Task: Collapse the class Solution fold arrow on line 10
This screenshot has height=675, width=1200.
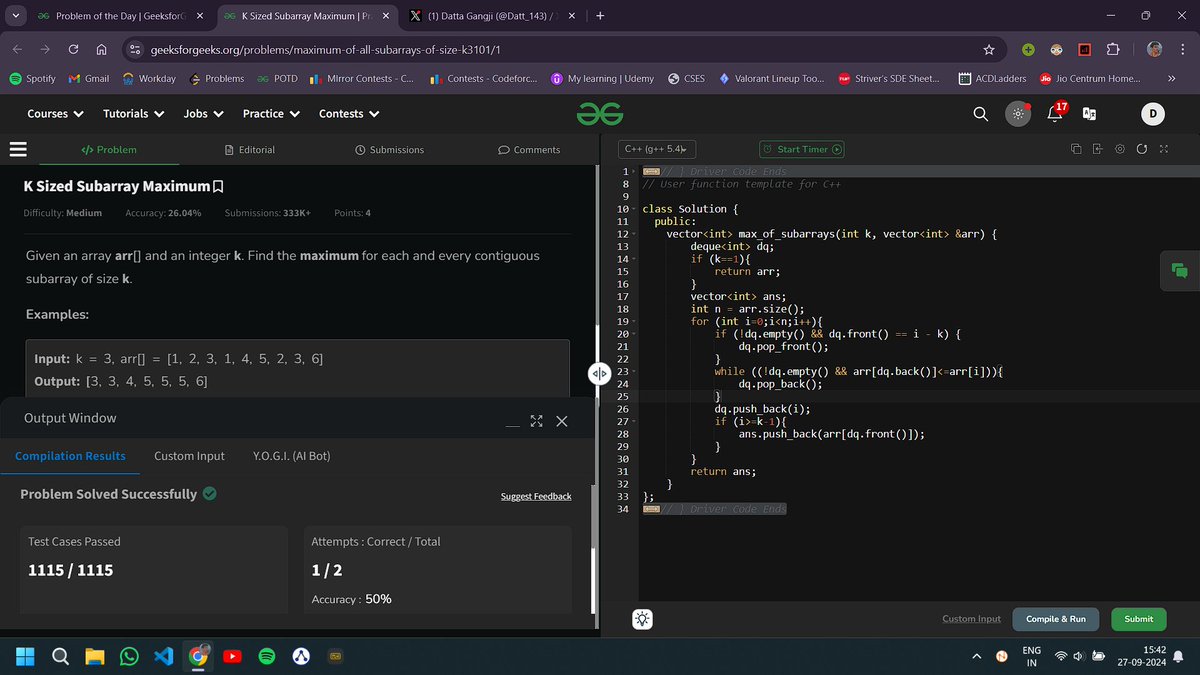Action: pos(635,209)
